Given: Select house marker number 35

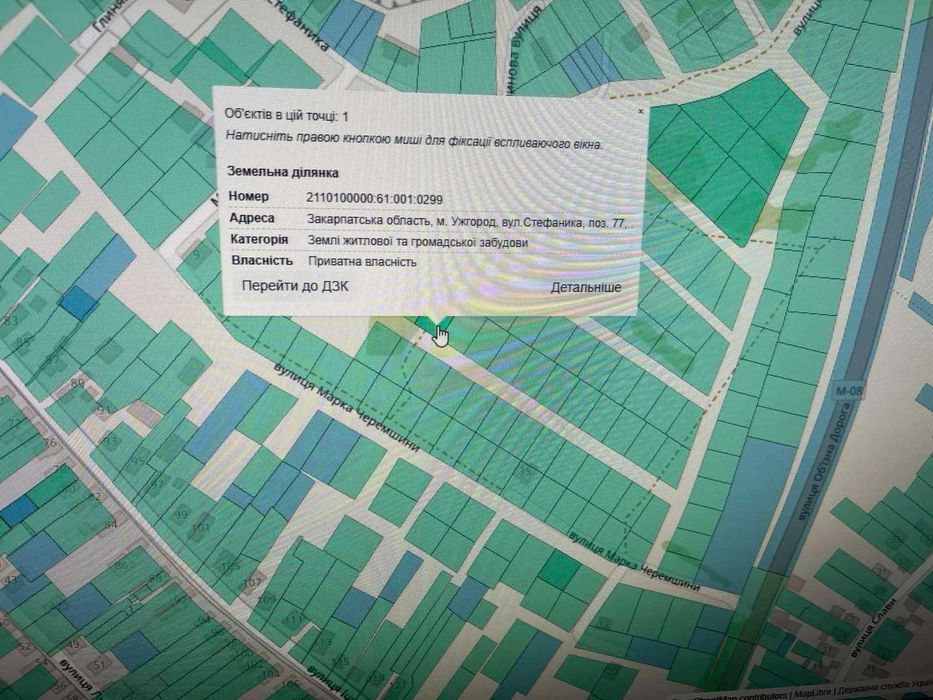Looking at the screenshot, I should pyautogui.click(x=524, y=471).
